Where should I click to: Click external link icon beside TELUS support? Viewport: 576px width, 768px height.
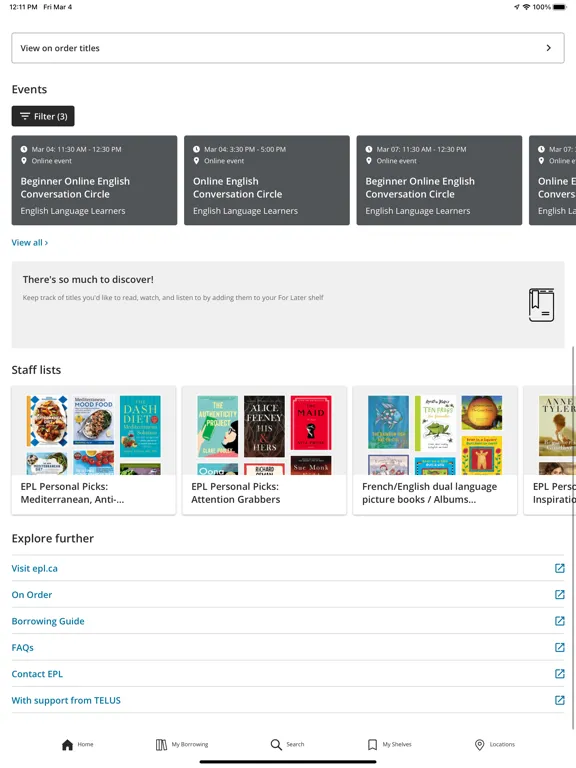tap(559, 700)
